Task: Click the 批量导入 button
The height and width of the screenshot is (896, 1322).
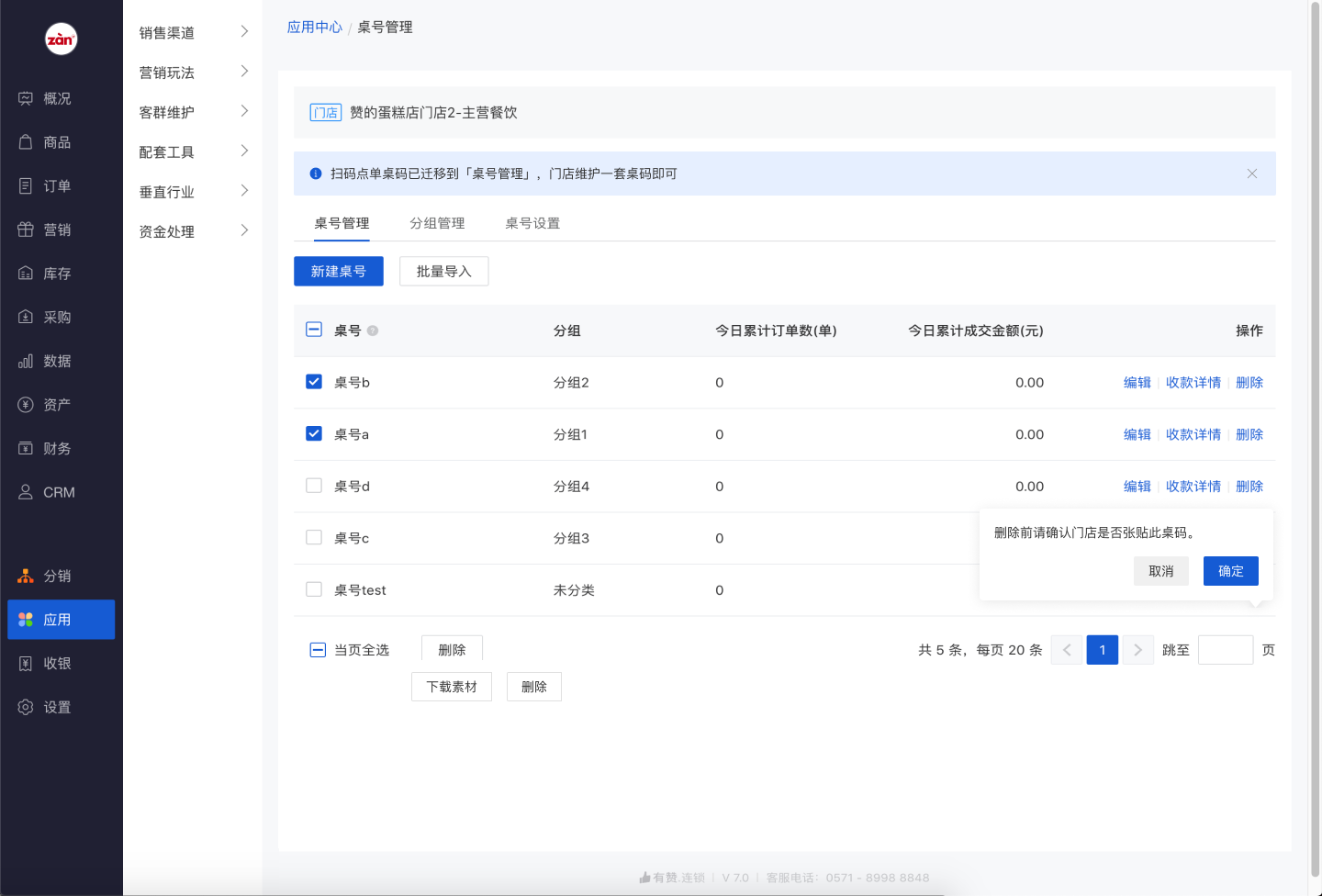Action: tap(444, 272)
